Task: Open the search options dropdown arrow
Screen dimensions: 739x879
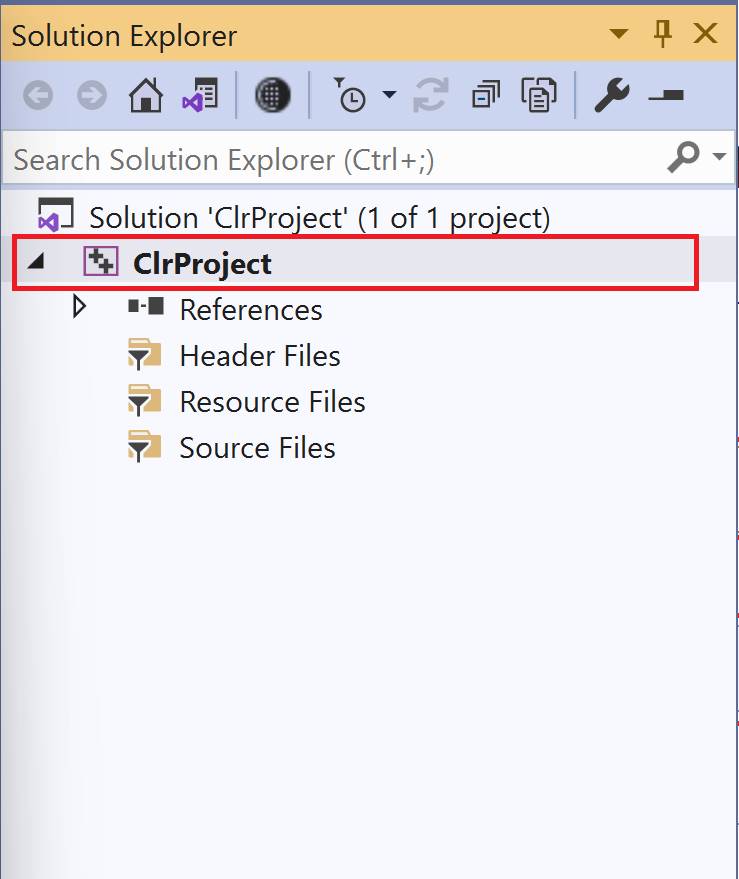Action: 719,157
